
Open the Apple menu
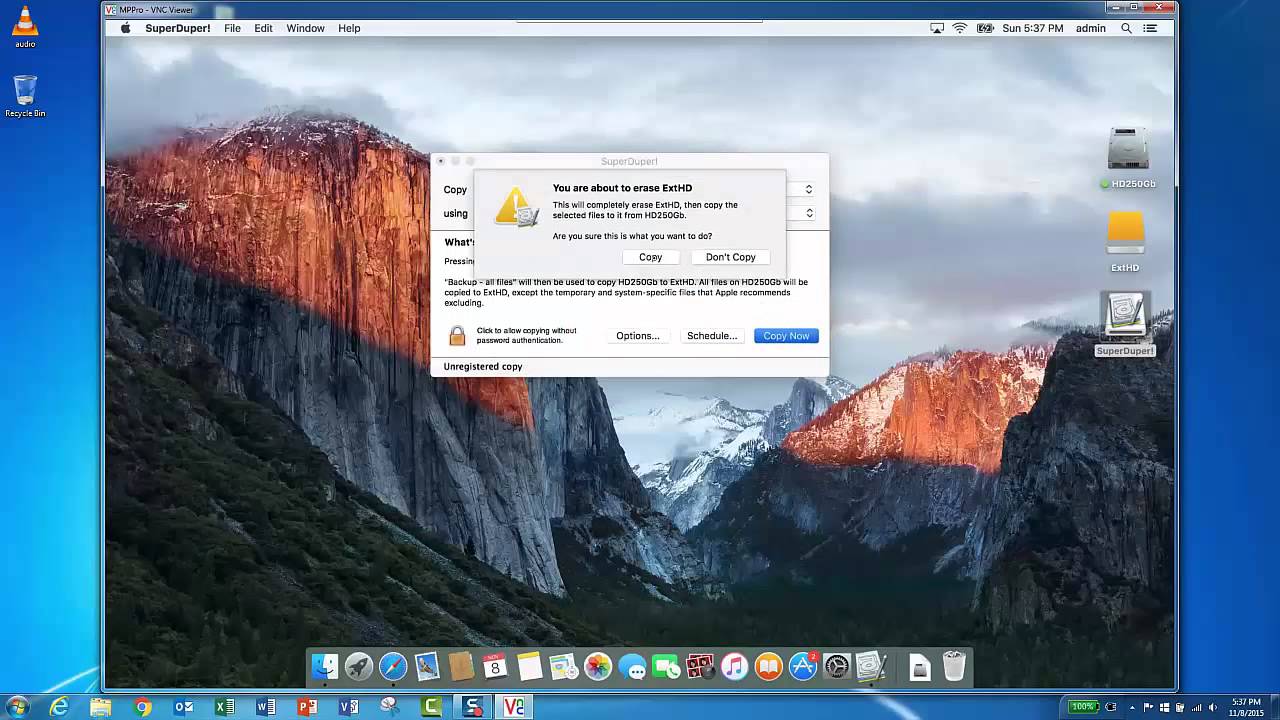pyautogui.click(x=125, y=28)
